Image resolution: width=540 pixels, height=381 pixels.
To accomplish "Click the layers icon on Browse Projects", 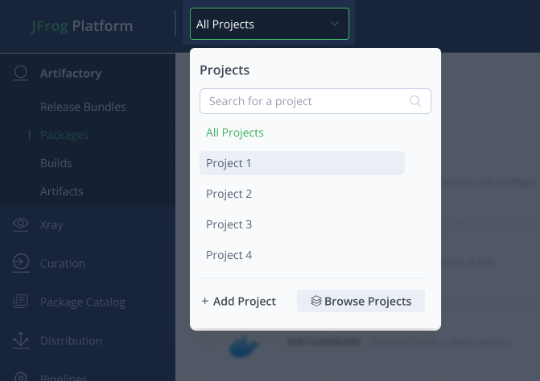I will [x=316, y=301].
